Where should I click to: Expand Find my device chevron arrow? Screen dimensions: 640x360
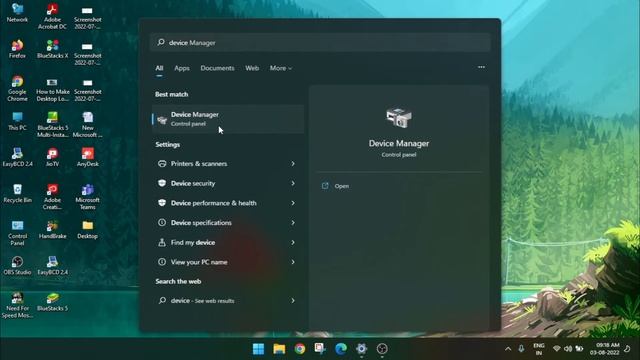click(x=293, y=242)
